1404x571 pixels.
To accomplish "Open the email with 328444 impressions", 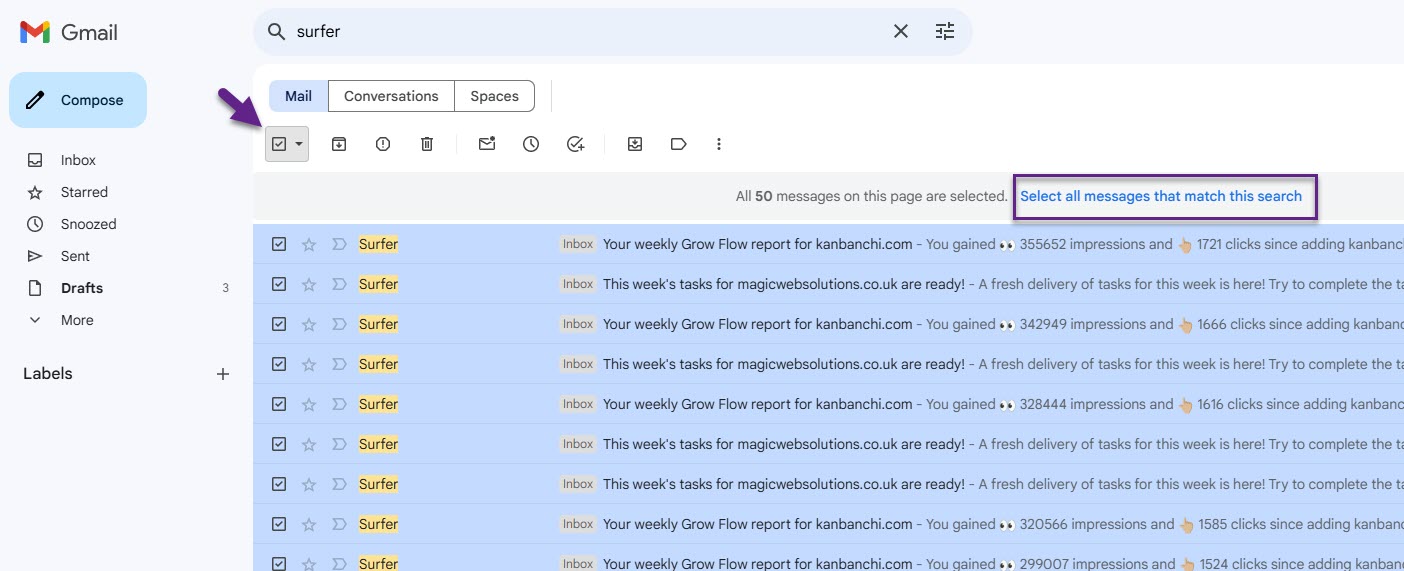I will 828,404.
